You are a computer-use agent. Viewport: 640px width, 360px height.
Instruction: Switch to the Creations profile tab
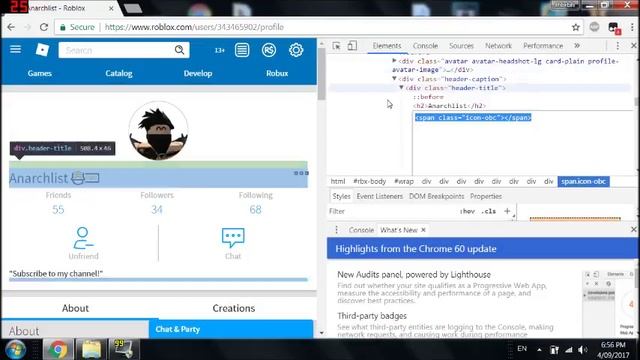[x=233, y=308]
